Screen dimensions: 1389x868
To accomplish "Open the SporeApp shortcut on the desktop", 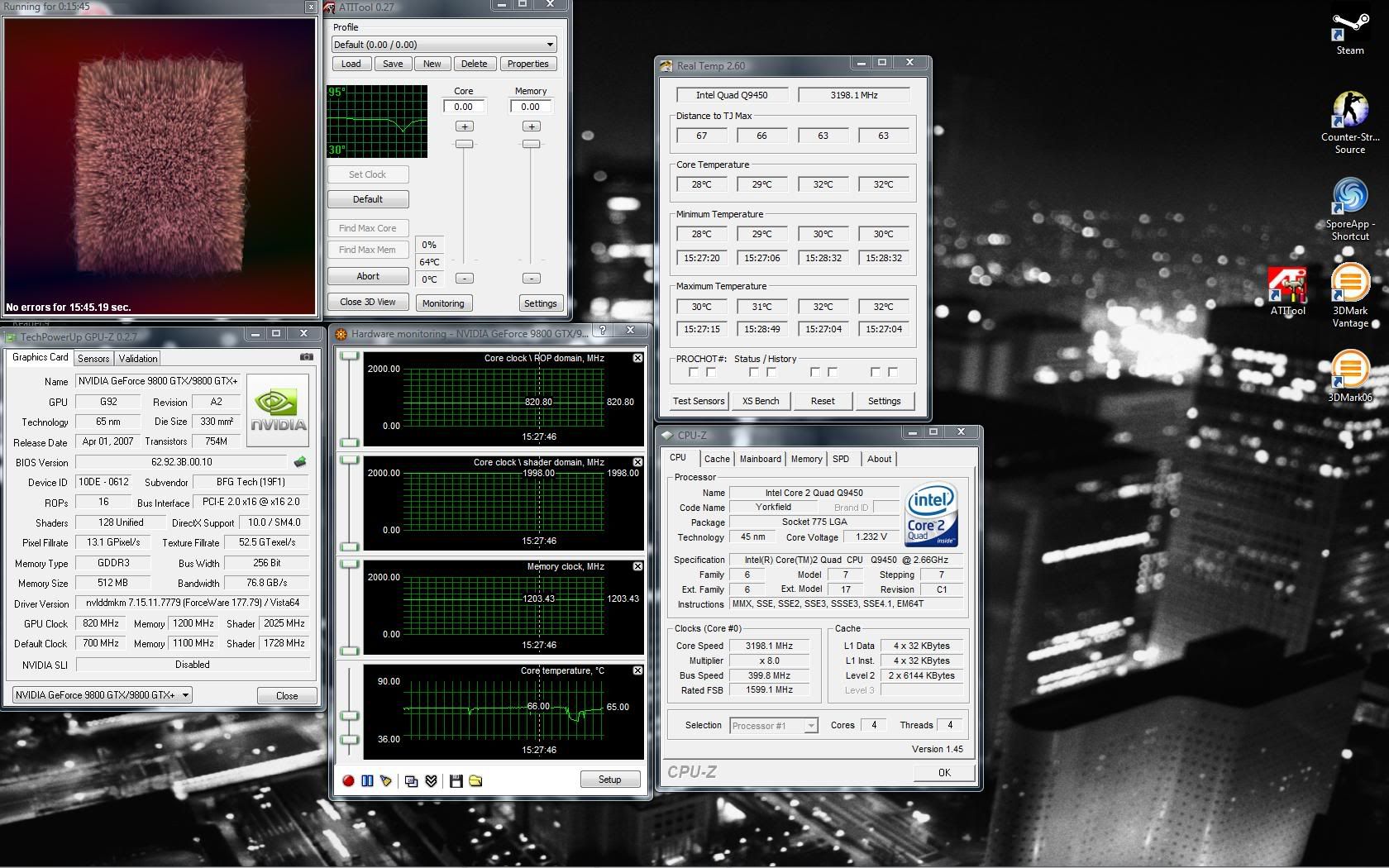I will click(1350, 209).
